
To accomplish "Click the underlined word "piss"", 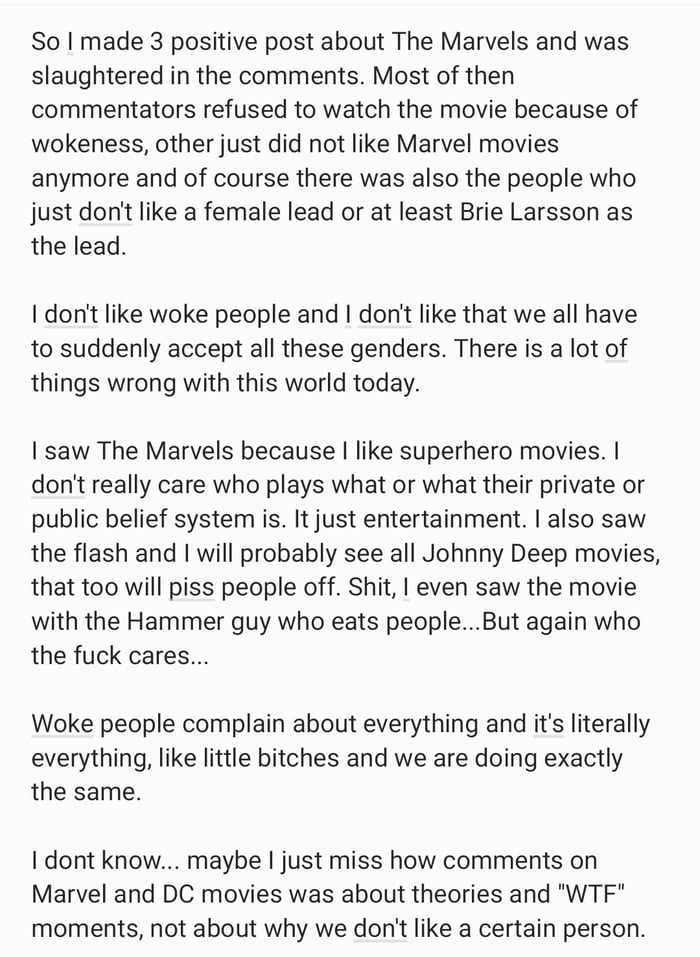I will click(192, 588).
